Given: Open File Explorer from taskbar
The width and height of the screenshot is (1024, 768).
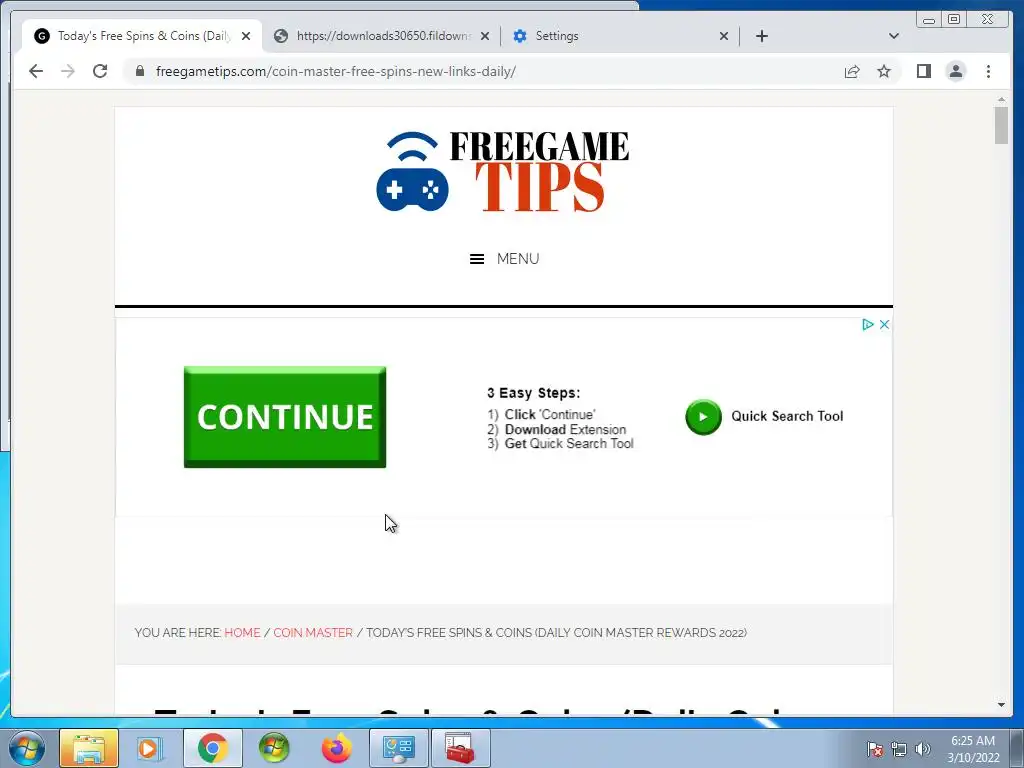Looking at the screenshot, I should coord(89,748).
